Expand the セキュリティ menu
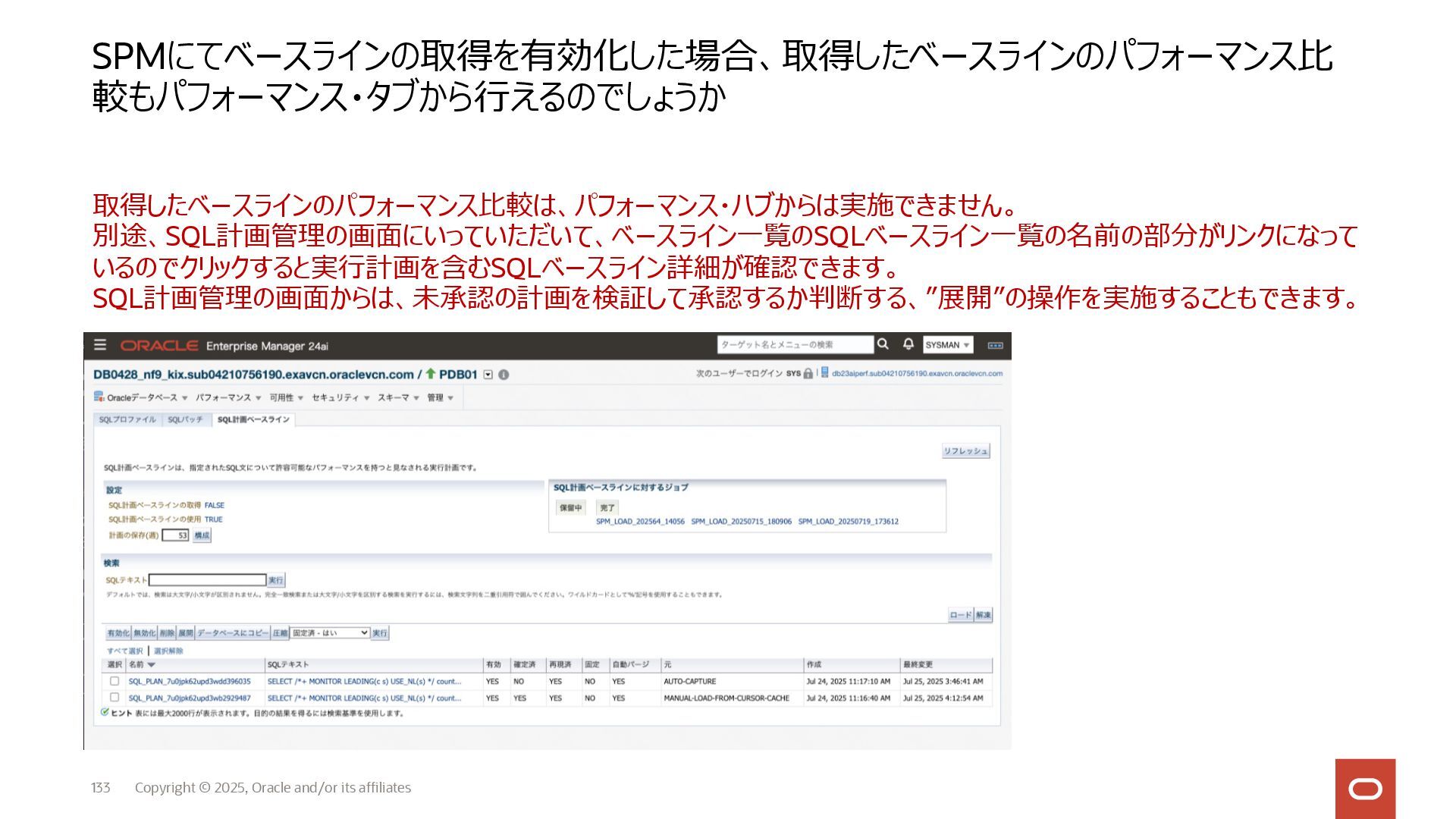 pos(340,397)
